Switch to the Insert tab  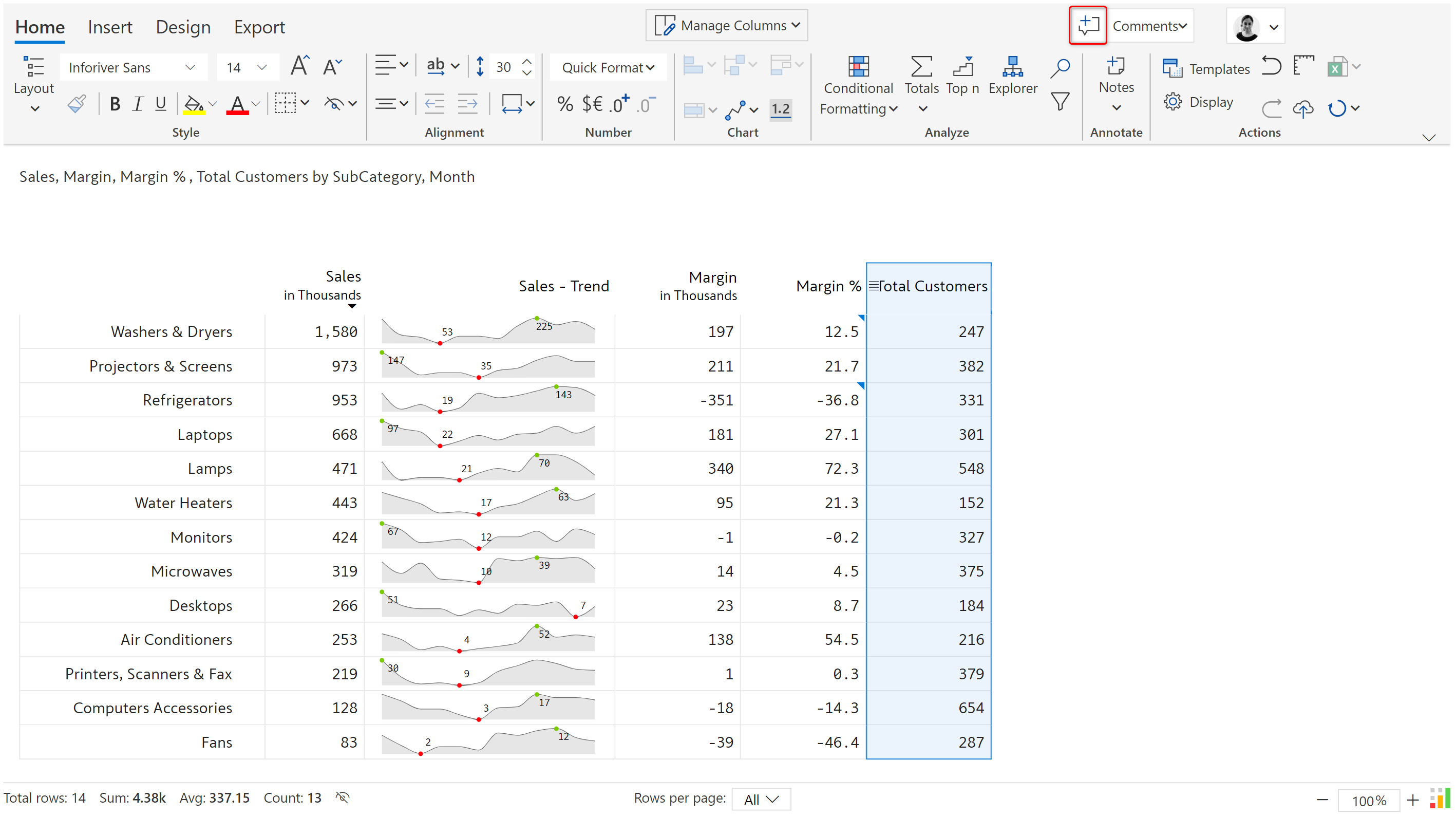[110, 27]
